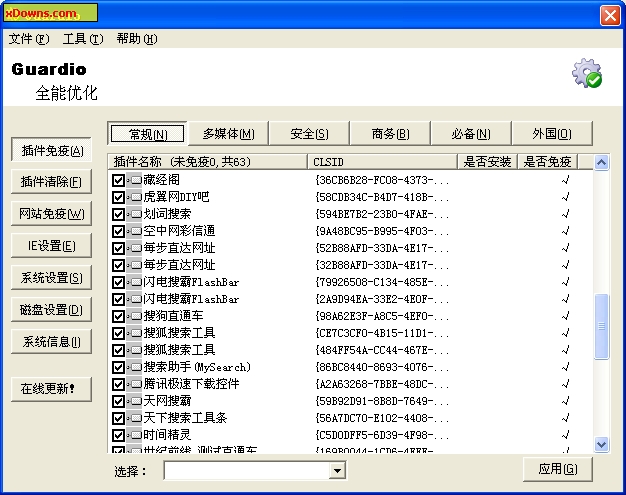
Task: Switch to the 外国(O) tab
Action: pos(552,134)
